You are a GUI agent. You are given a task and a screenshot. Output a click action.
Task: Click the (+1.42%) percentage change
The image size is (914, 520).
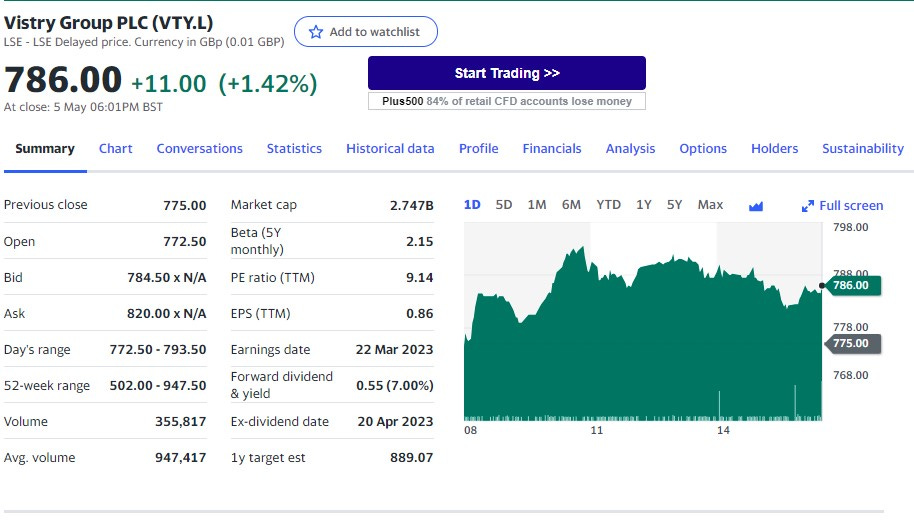[268, 84]
